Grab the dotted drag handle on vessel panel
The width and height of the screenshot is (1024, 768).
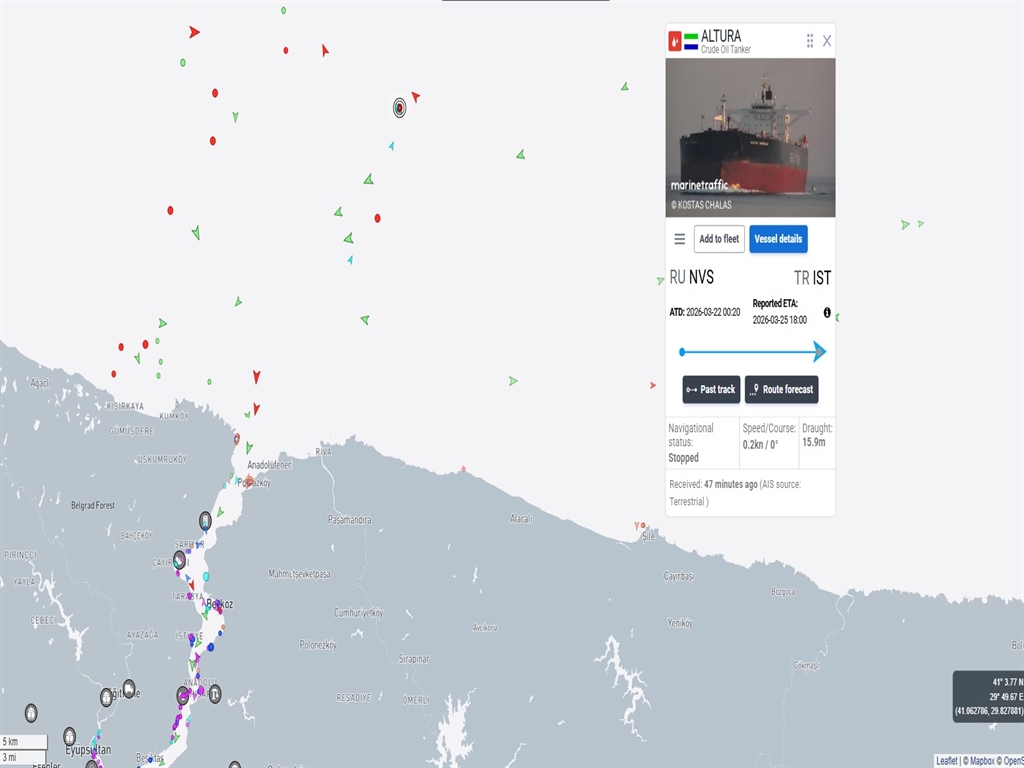click(810, 41)
